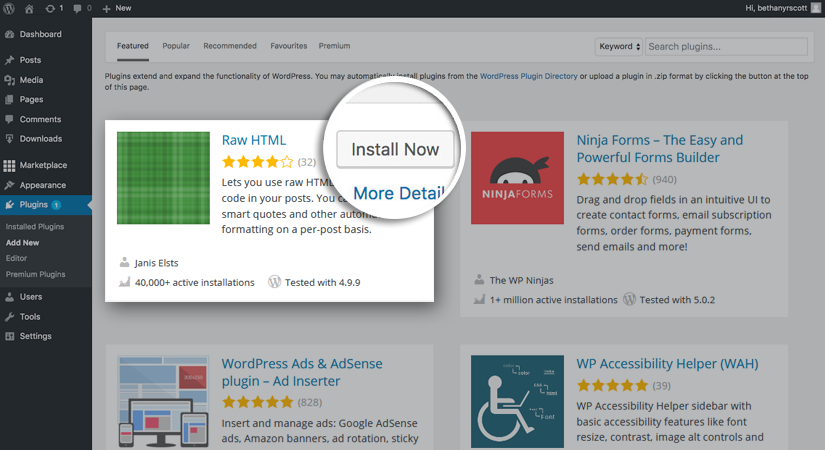825x450 pixels.
Task: Click the Raw HTML green thumbnail
Action: (163, 178)
